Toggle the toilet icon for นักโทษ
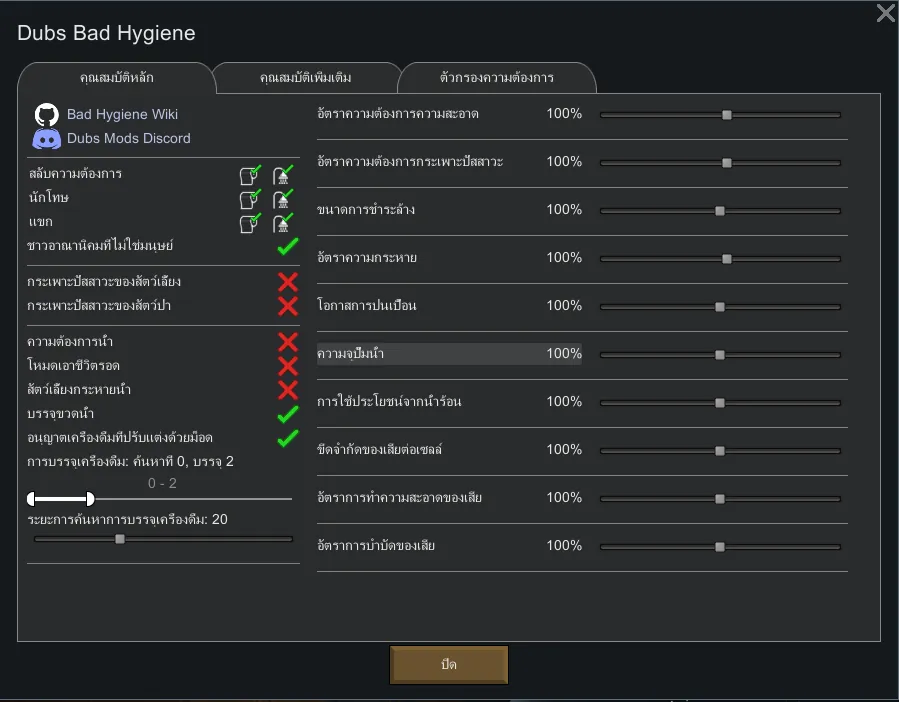This screenshot has width=899, height=702. click(250, 199)
